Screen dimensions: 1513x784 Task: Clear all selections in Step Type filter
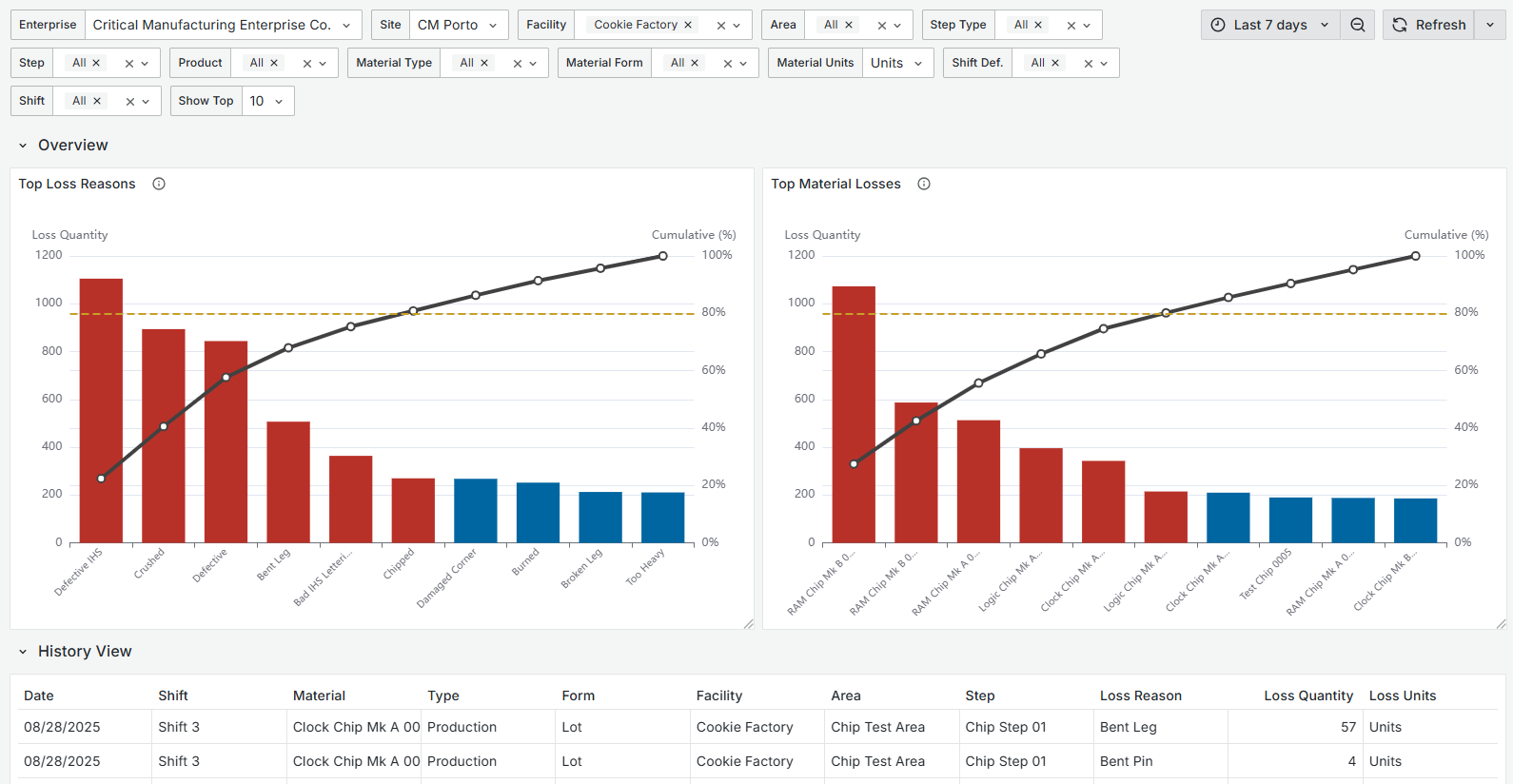1071,26
